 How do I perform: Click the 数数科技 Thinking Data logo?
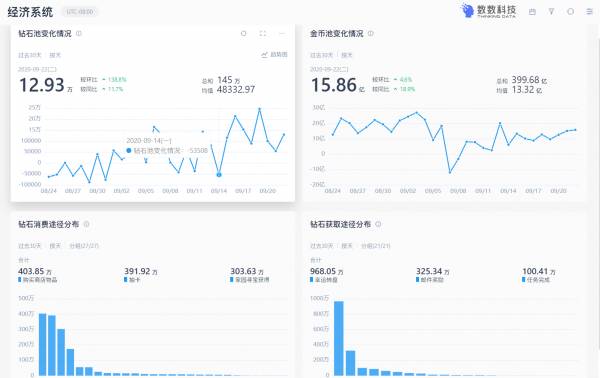pos(489,11)
